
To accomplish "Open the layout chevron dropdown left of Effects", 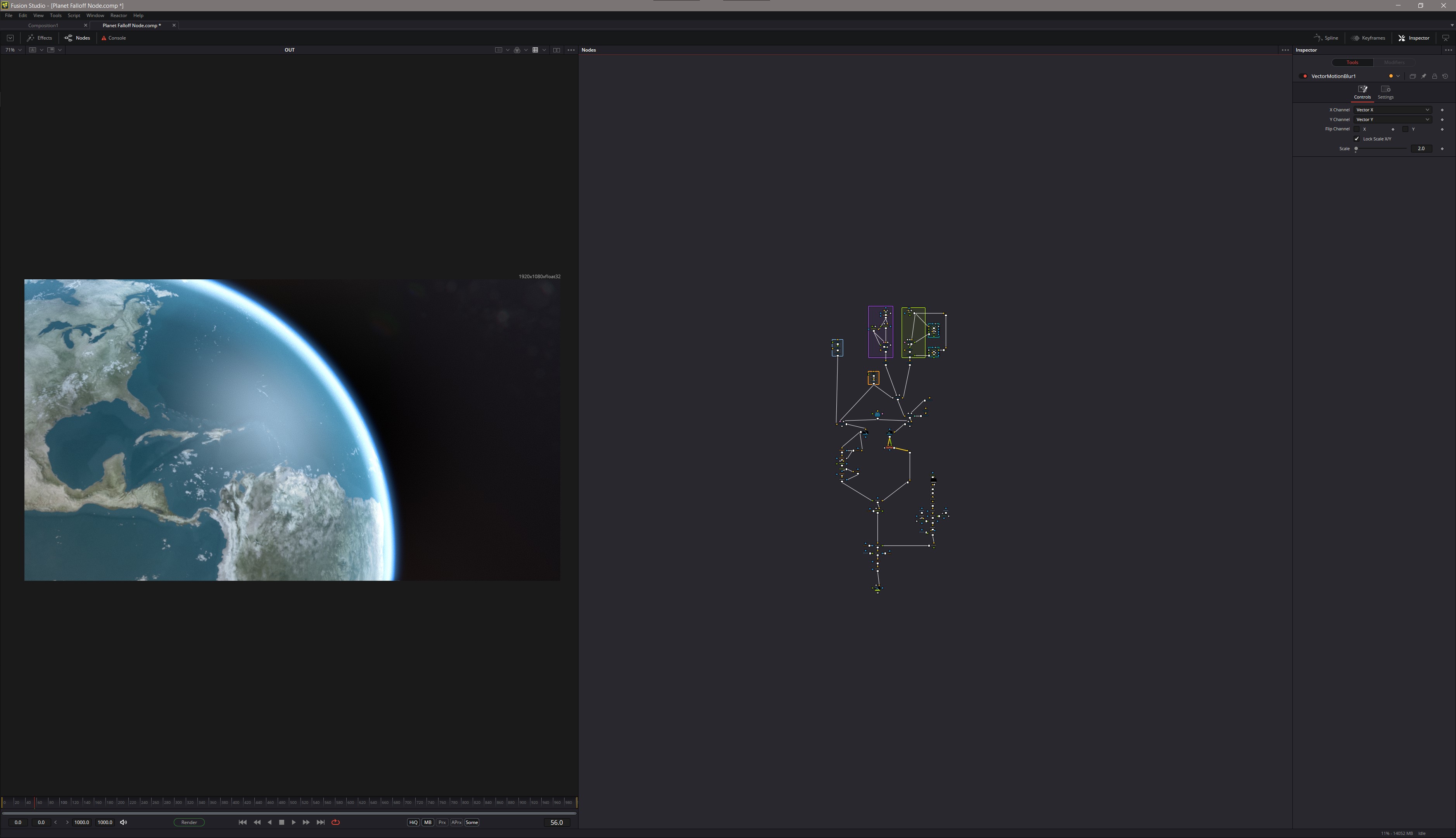I will (10, 38).
